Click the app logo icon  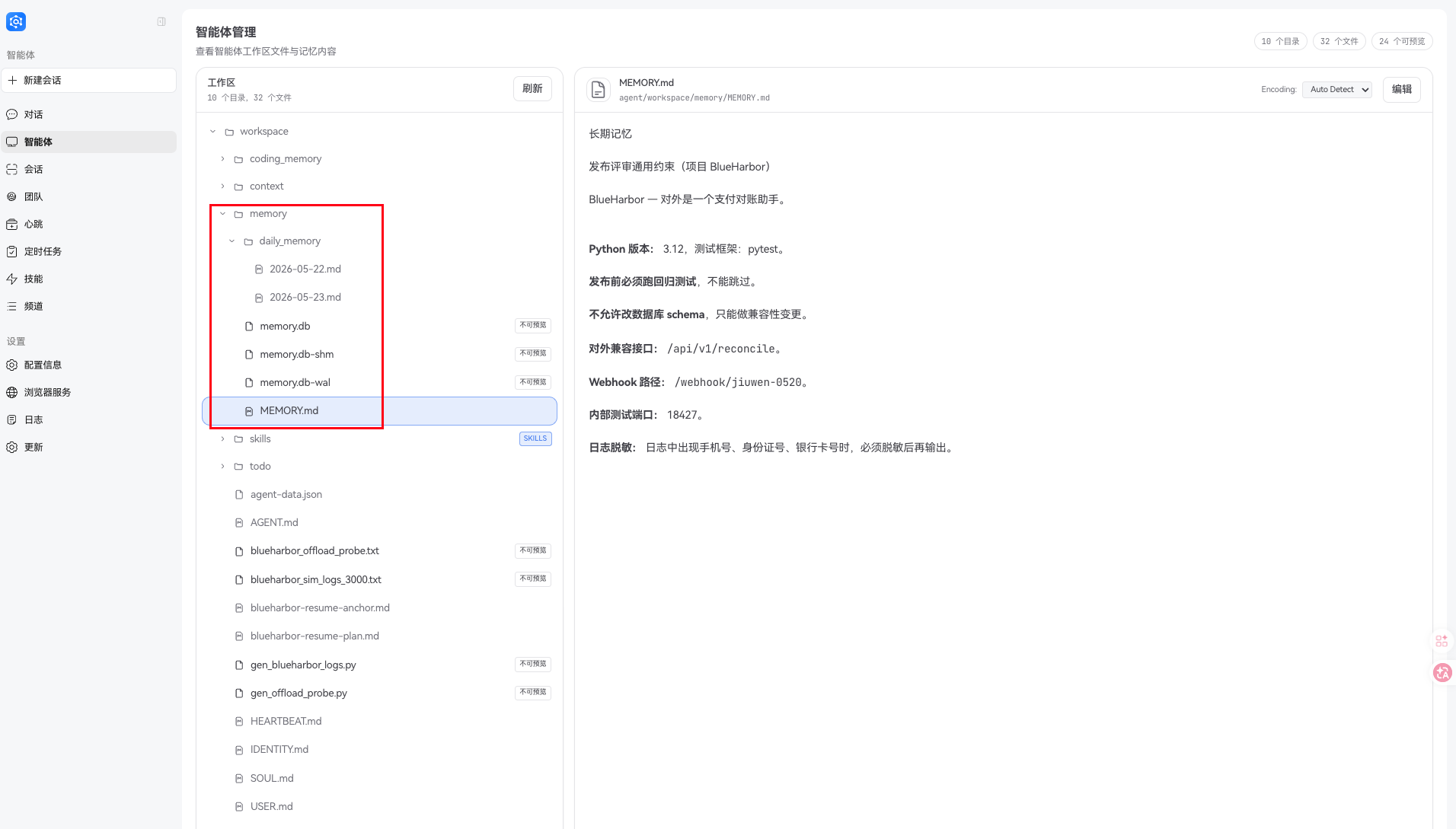point(16,22)
